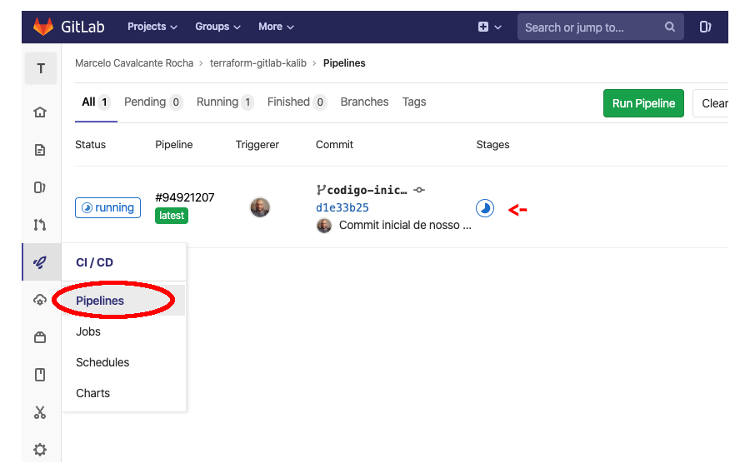Select Schedules in CI/CD menu
Screen dimensions: 750x473
click(103, 362)
